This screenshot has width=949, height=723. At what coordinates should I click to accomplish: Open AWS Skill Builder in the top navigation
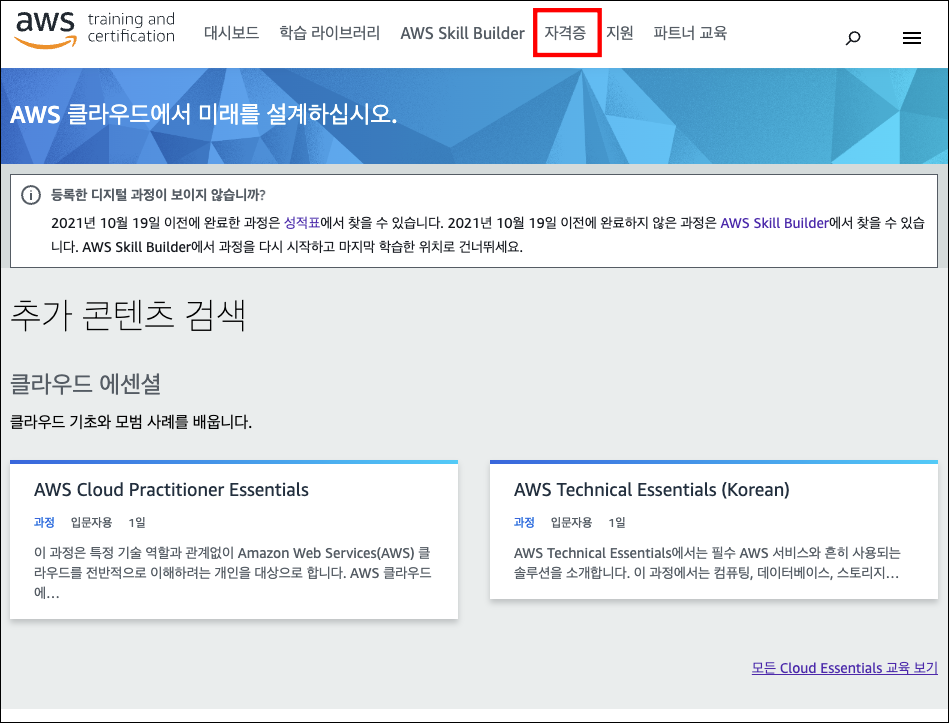point(462,33)
